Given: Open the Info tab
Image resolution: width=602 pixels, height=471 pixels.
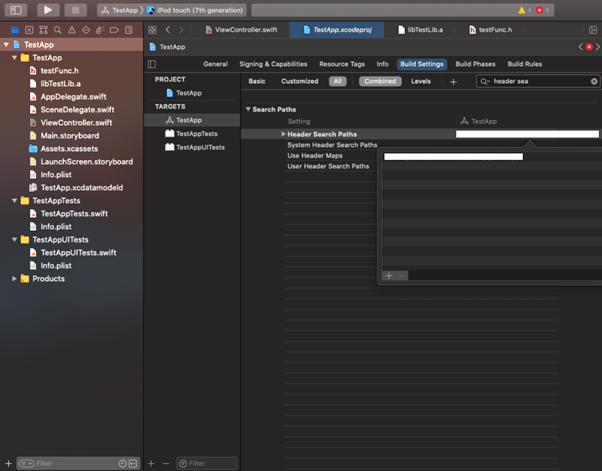Looking at the screenshot, I should [382, 64].
